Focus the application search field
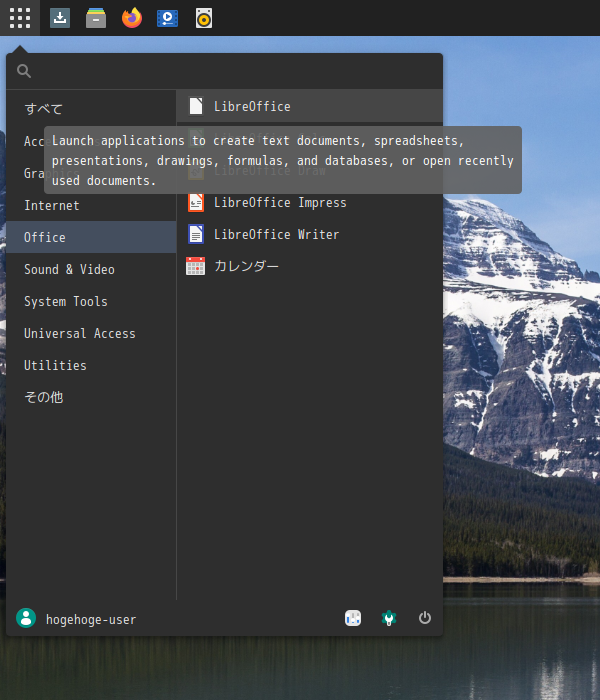This screenshot has width=600, height=700. [x=225, y=71]
